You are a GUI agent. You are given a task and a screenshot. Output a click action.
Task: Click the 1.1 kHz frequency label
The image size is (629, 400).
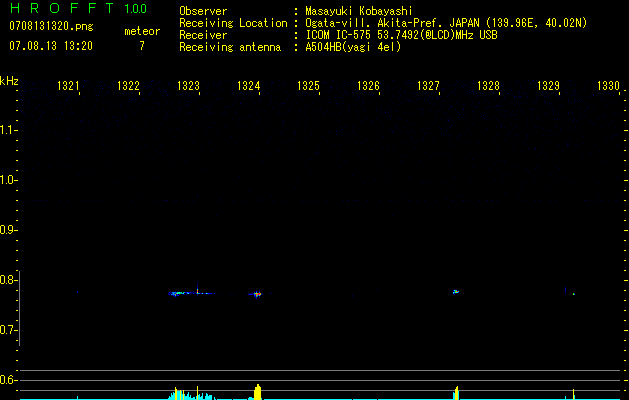coord(8,130)
